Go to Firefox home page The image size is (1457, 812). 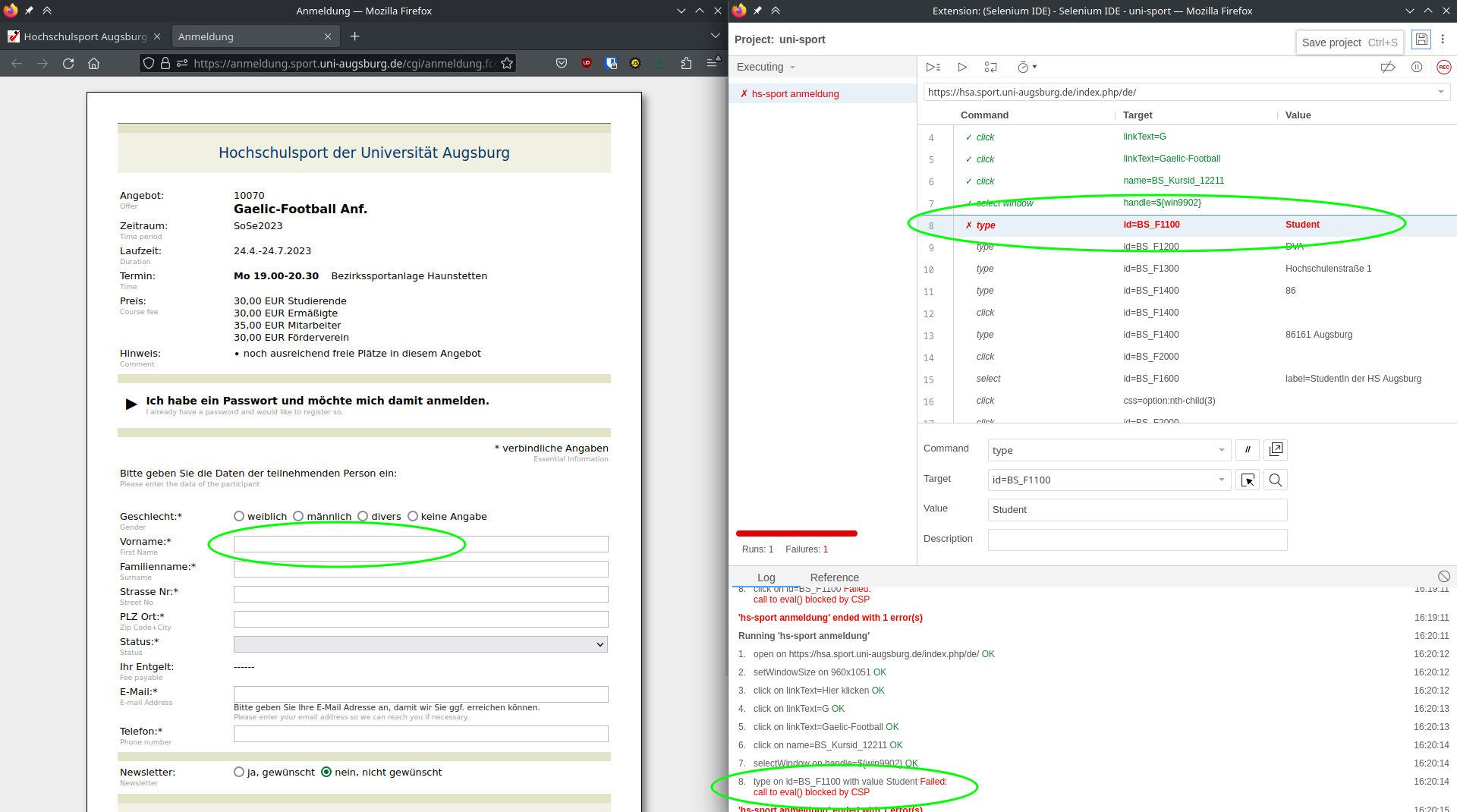pos(94,64)
